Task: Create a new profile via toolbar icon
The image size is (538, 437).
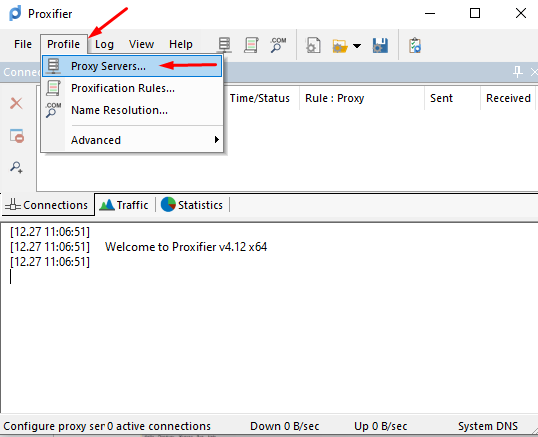Action: tap(313, 45)
